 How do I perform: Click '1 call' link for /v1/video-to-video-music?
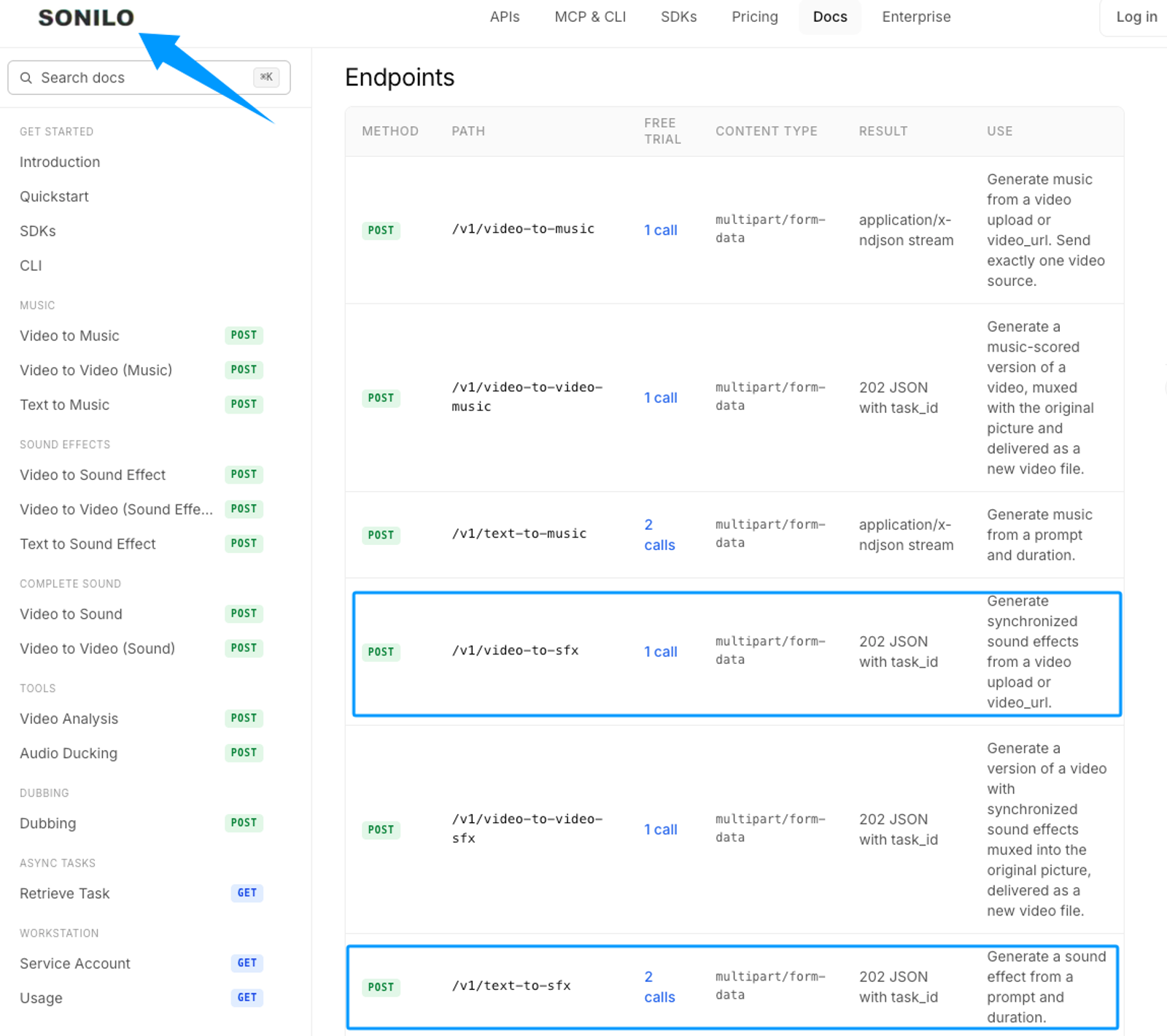click(x=661, y=398)
